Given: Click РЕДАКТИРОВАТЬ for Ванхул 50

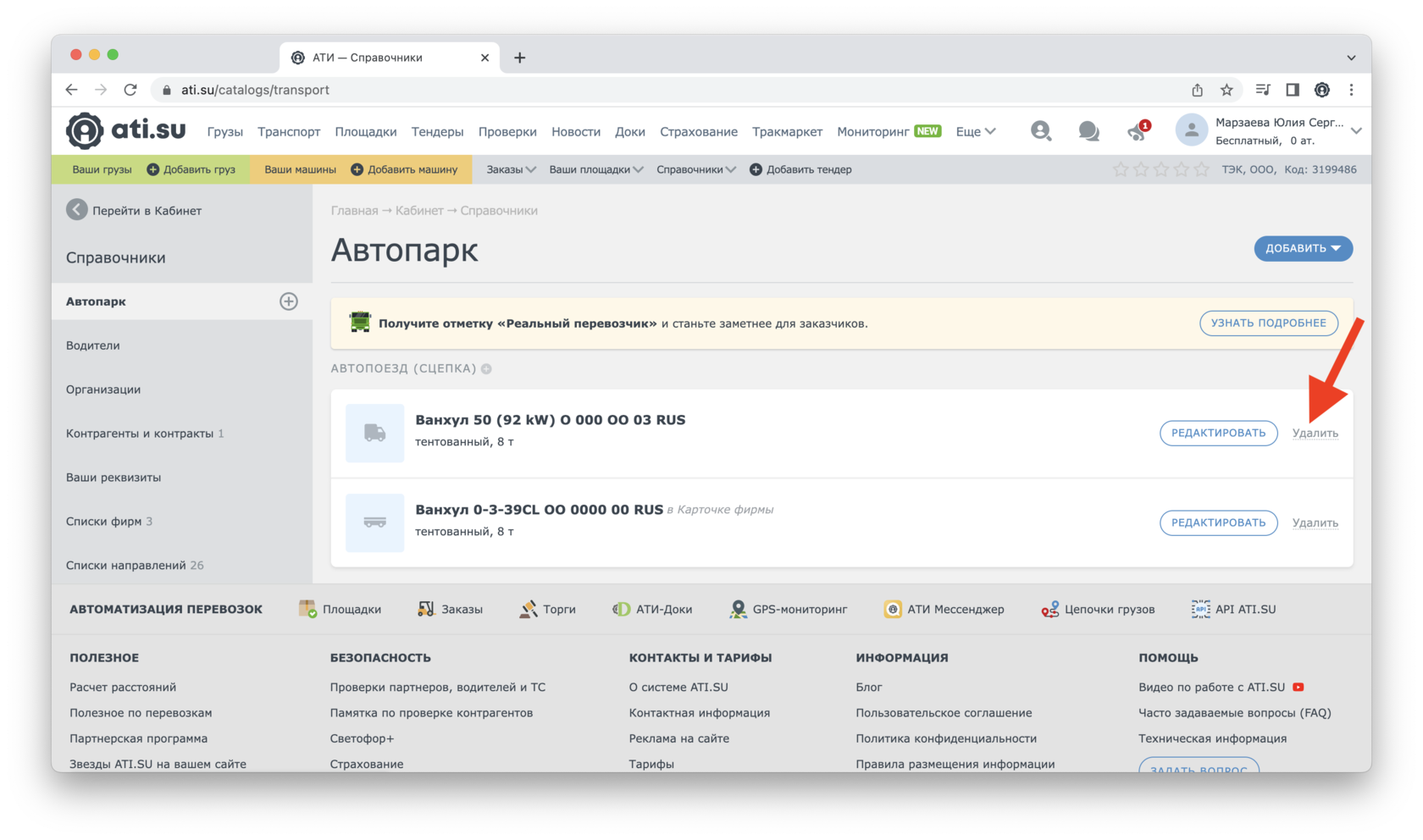Looking at the screenshot, I should click(1218, 433).
